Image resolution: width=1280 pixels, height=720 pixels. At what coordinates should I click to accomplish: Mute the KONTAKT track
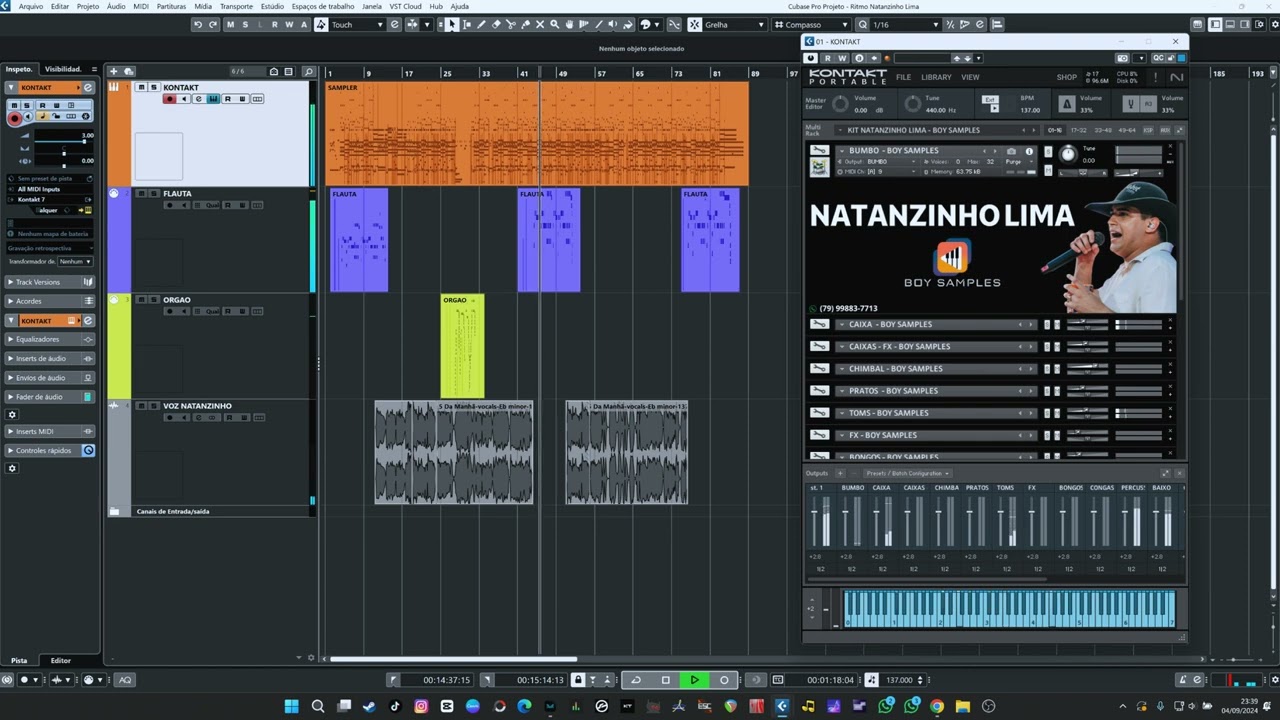[141, 87]
